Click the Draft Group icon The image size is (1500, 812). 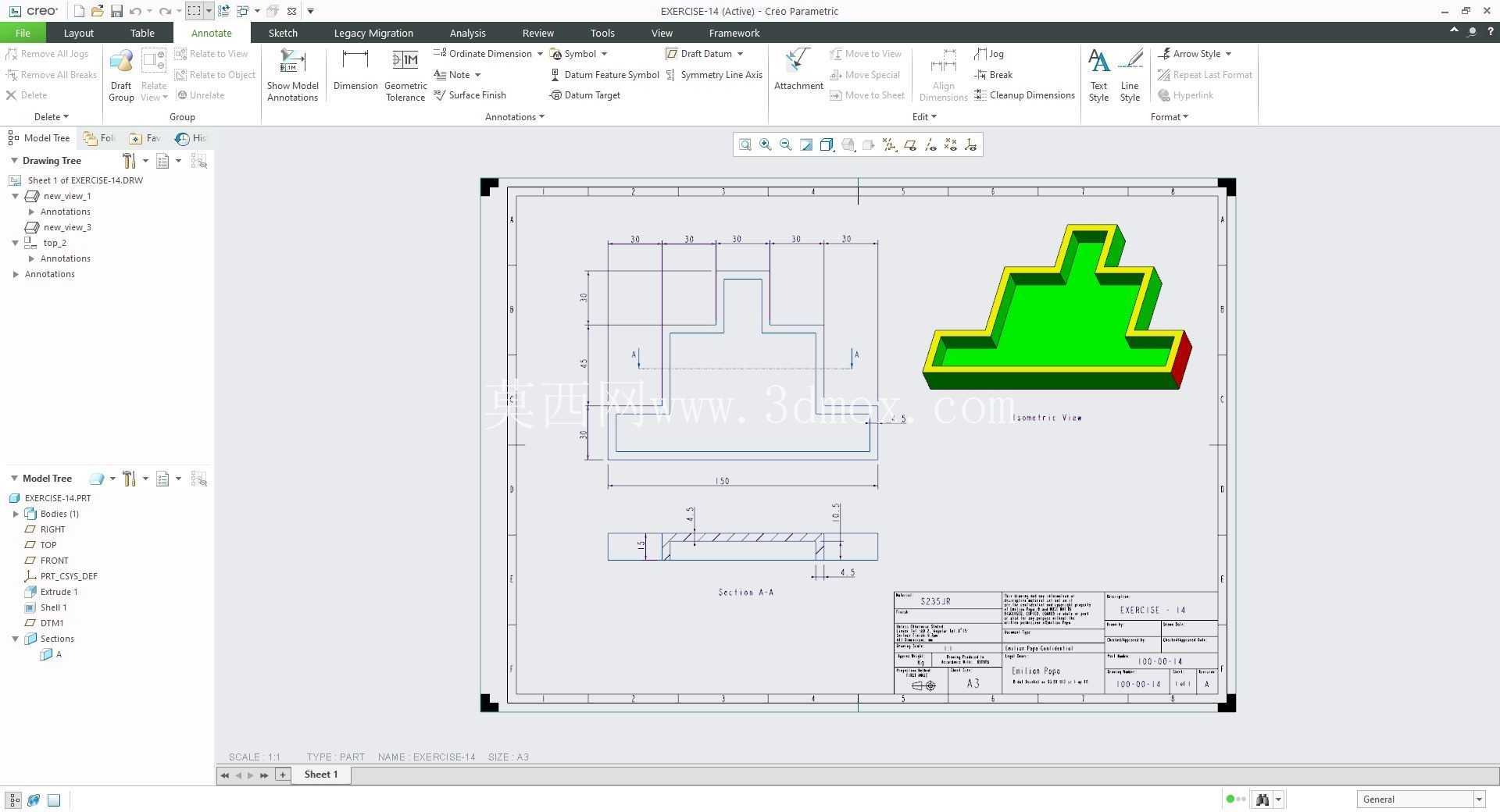pyautogui.click(x=121, y=76)
